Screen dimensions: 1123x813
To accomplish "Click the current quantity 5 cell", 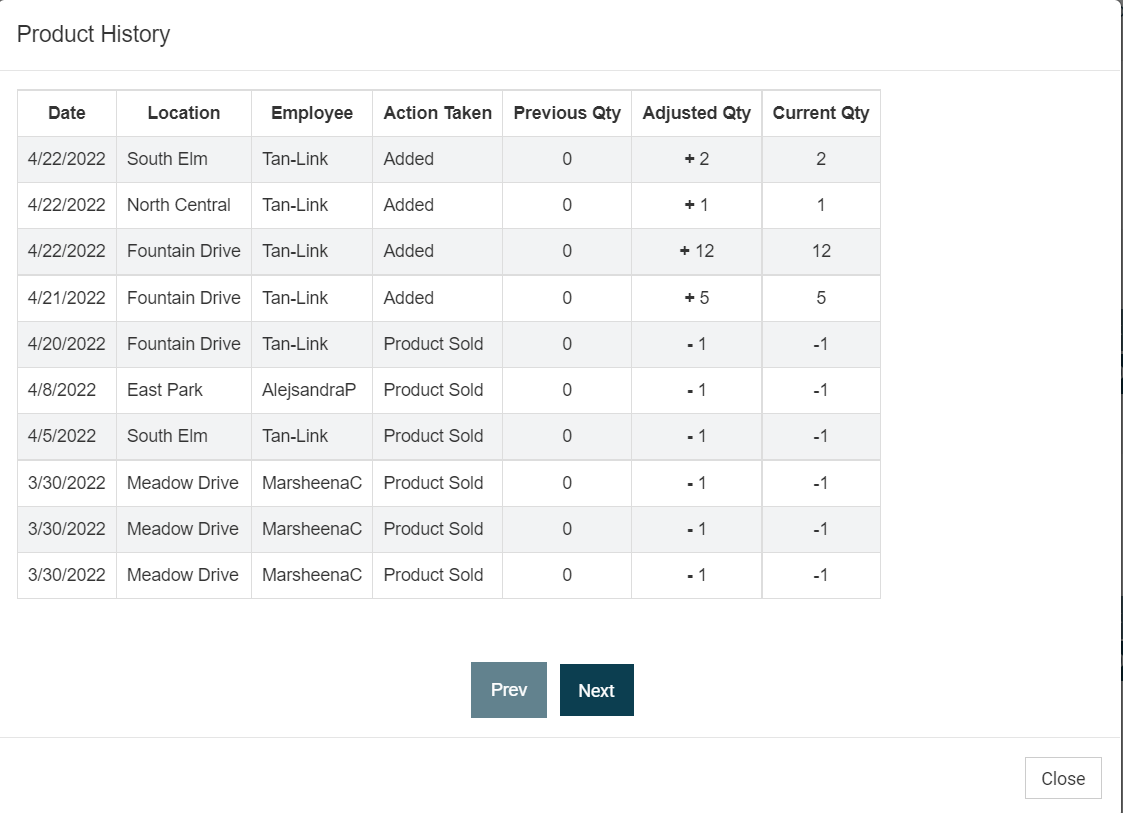I will point(821,298).
